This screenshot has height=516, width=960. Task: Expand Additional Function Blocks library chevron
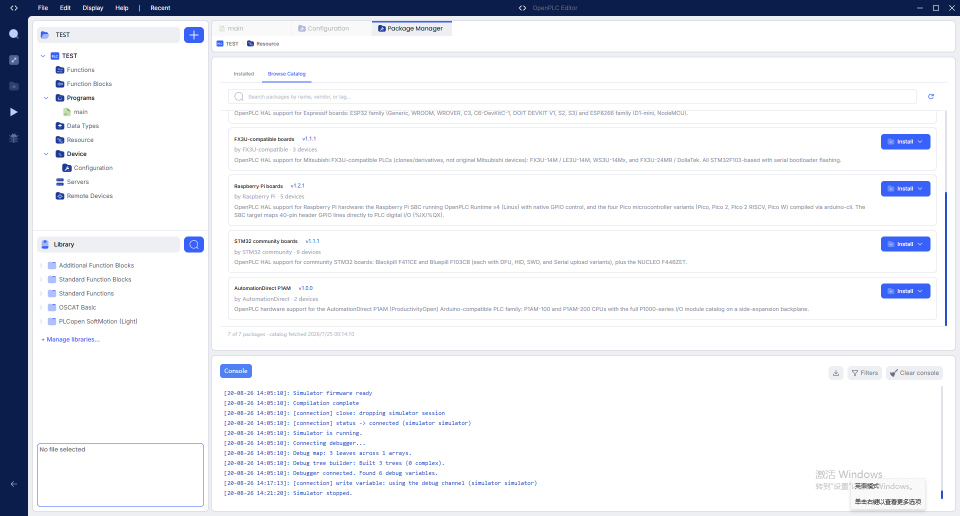[41, 266]
